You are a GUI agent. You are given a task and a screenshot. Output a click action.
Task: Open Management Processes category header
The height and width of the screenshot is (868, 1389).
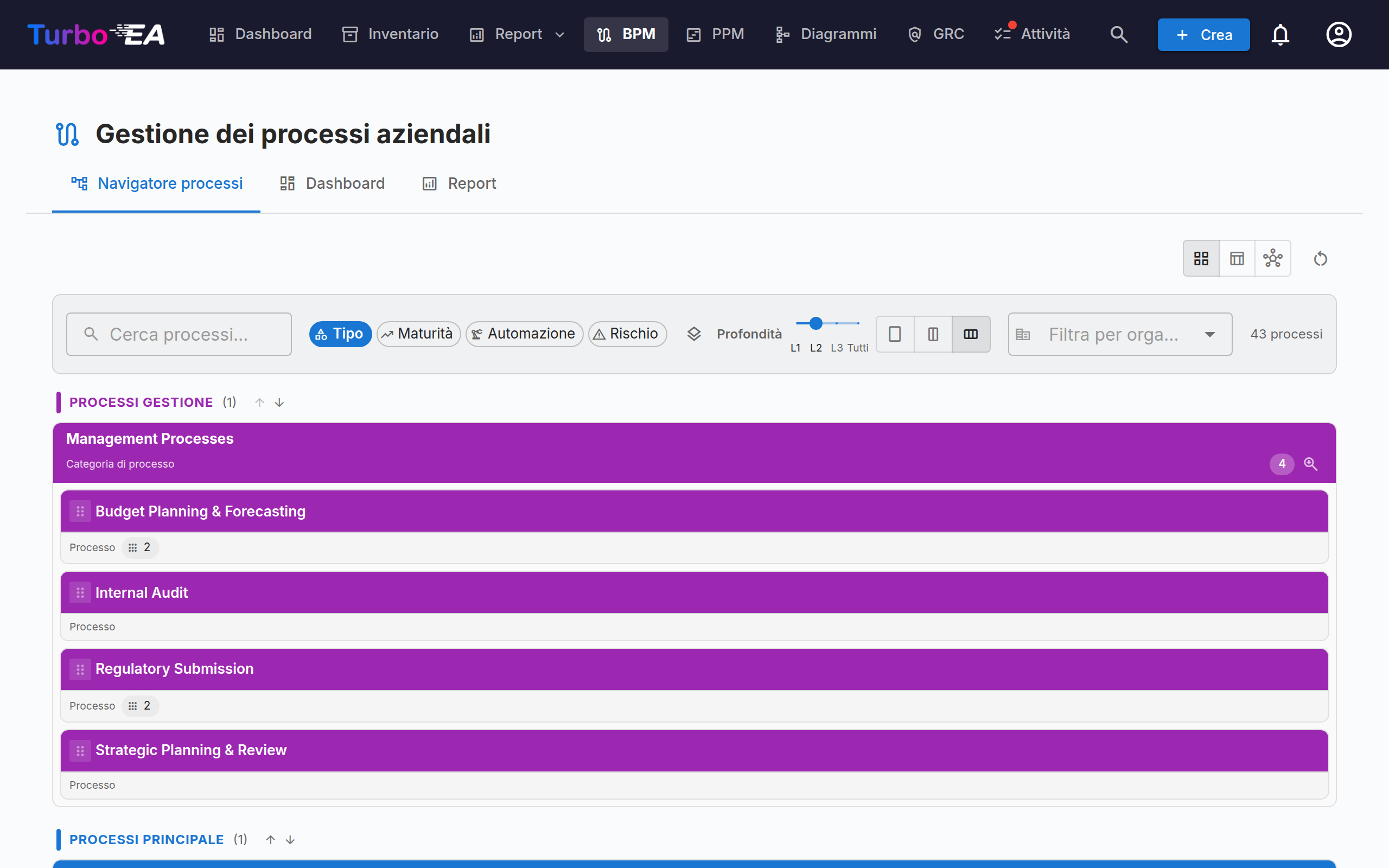click(x=694, y=453)
